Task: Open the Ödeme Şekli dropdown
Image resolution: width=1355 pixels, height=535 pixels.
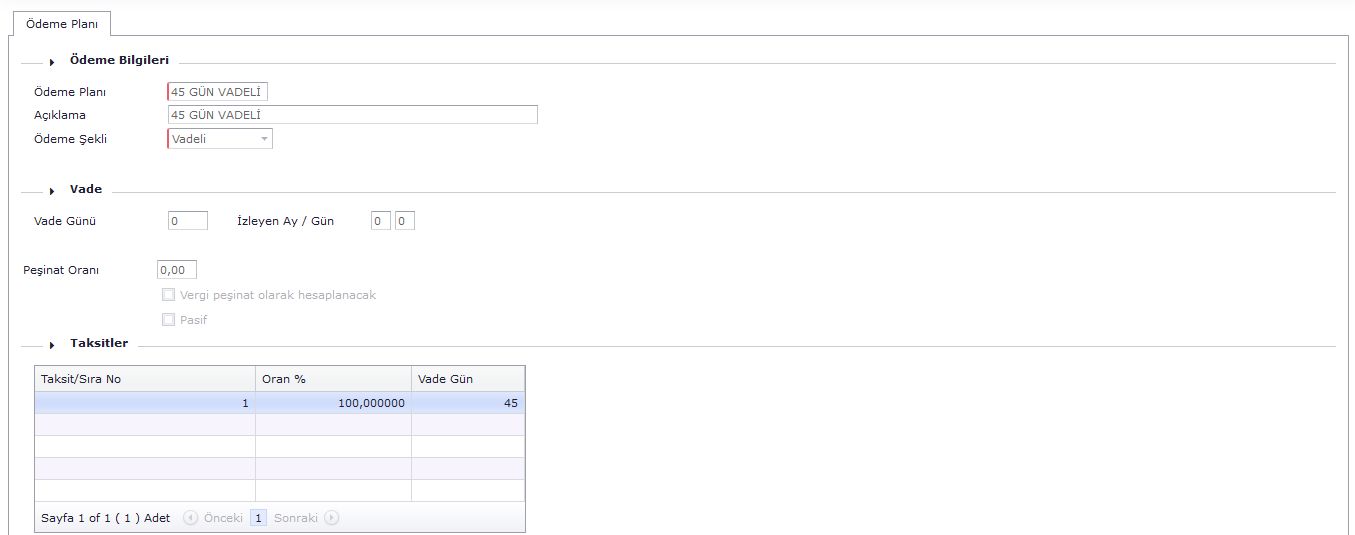Action: 264,139
